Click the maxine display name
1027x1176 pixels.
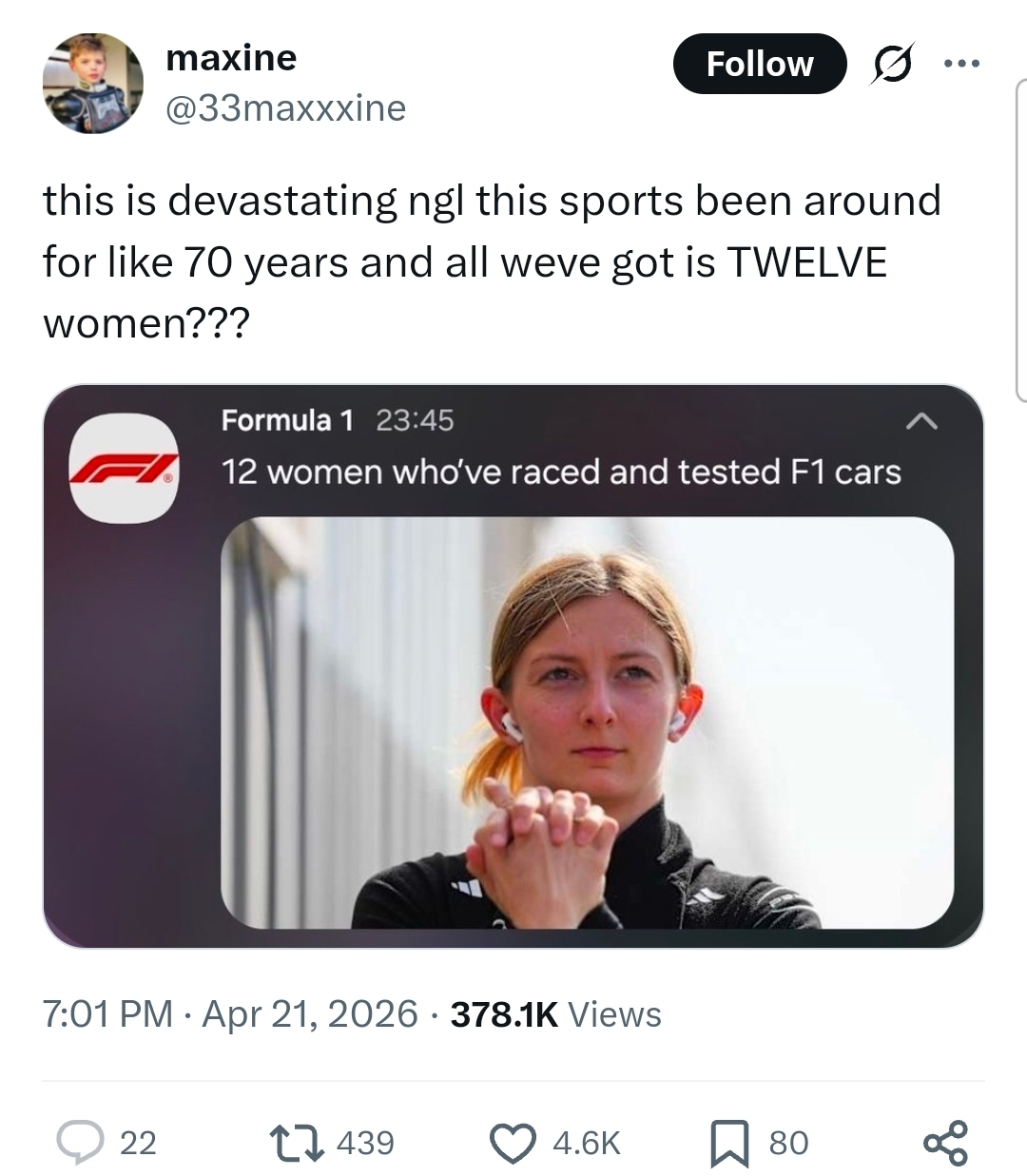(231, 59)
